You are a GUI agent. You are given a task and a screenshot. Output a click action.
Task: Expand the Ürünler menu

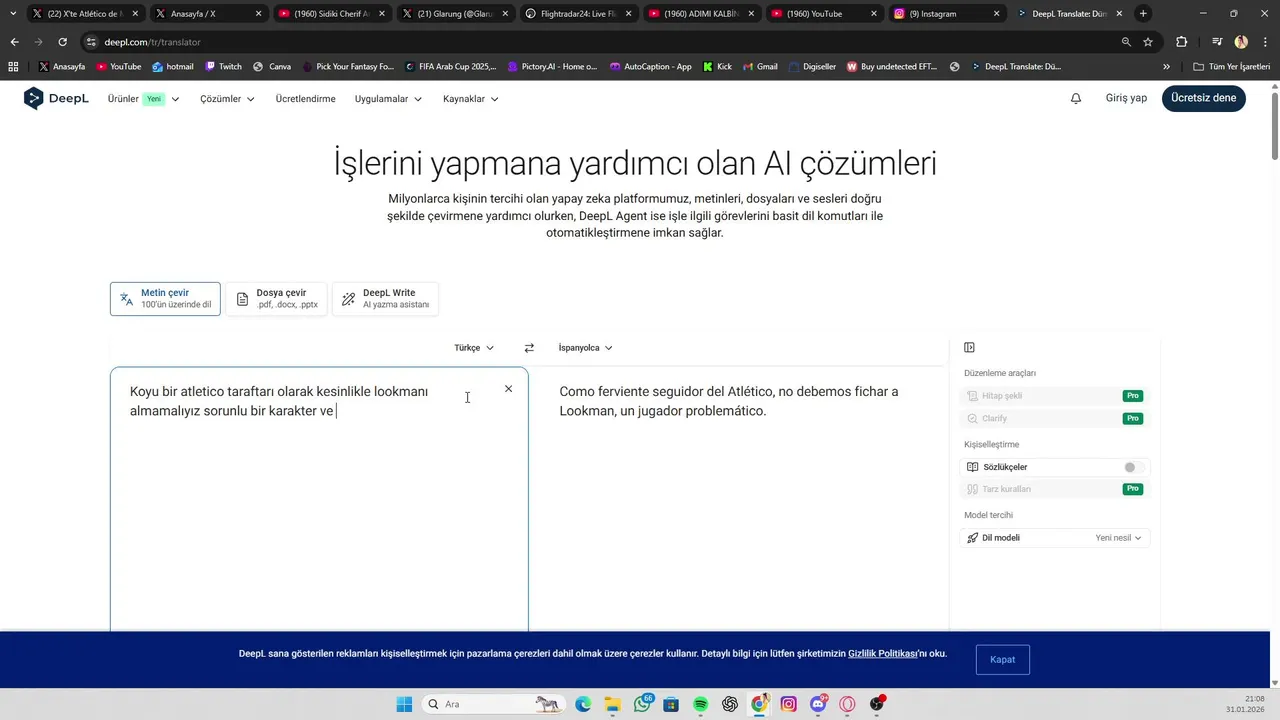[x=144, y=99]
